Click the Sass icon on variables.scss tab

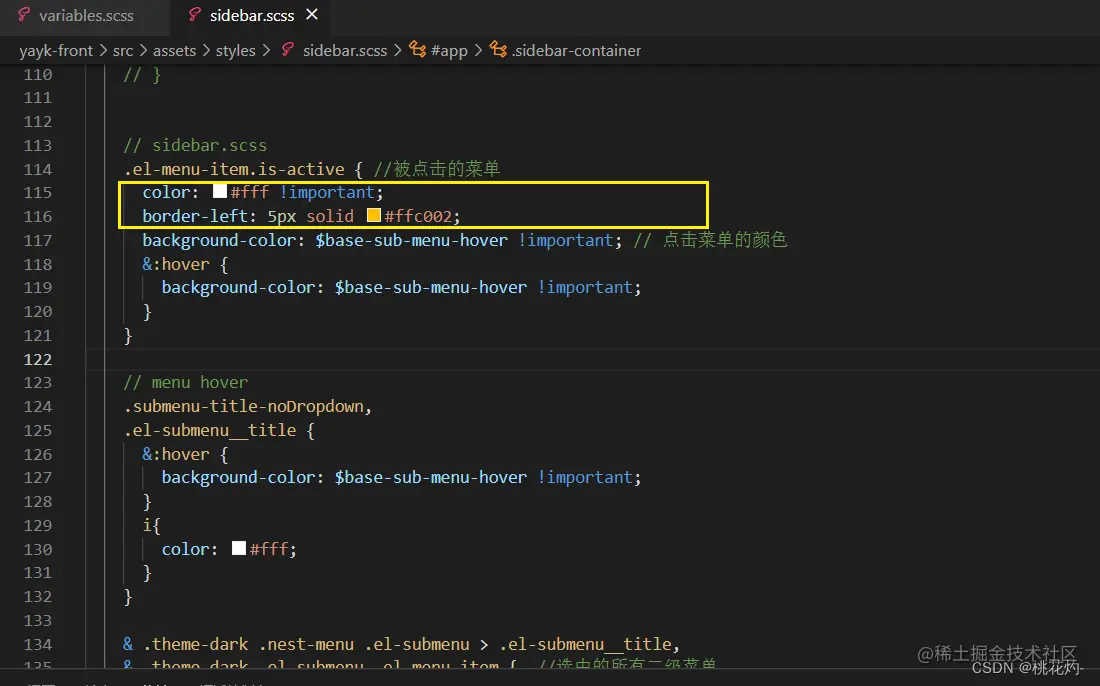(24, 15)
